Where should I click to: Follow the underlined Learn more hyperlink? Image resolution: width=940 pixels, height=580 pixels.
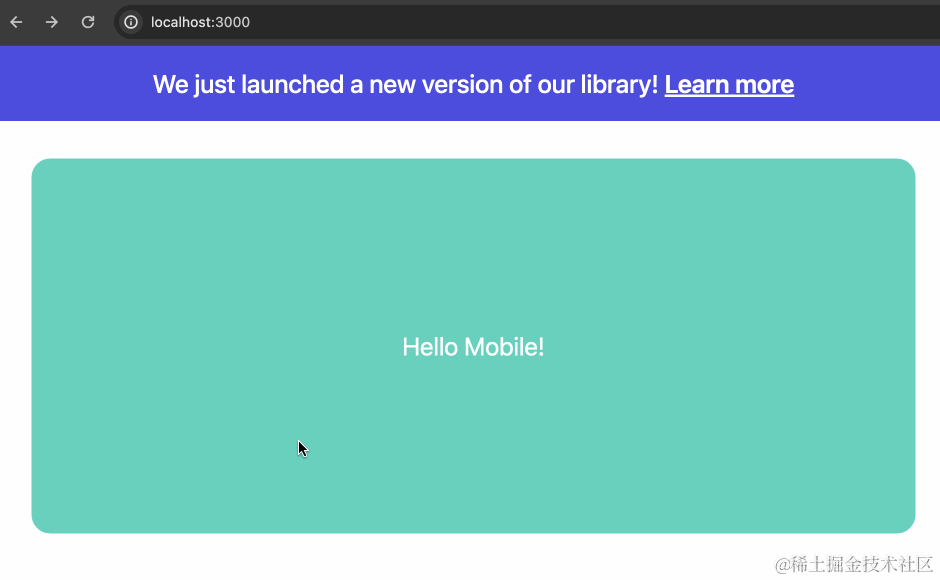pyautogui.click(x=728, y=84)
